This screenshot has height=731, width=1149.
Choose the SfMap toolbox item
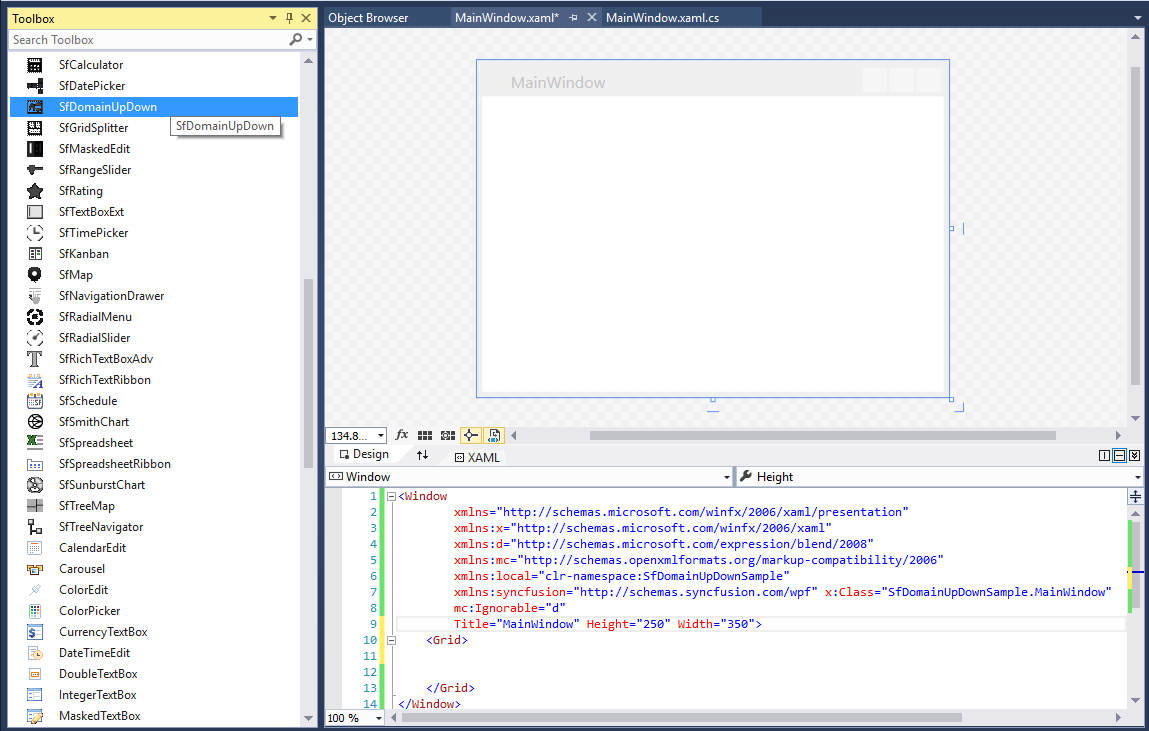pyautogui.click(x=75, y=275)
